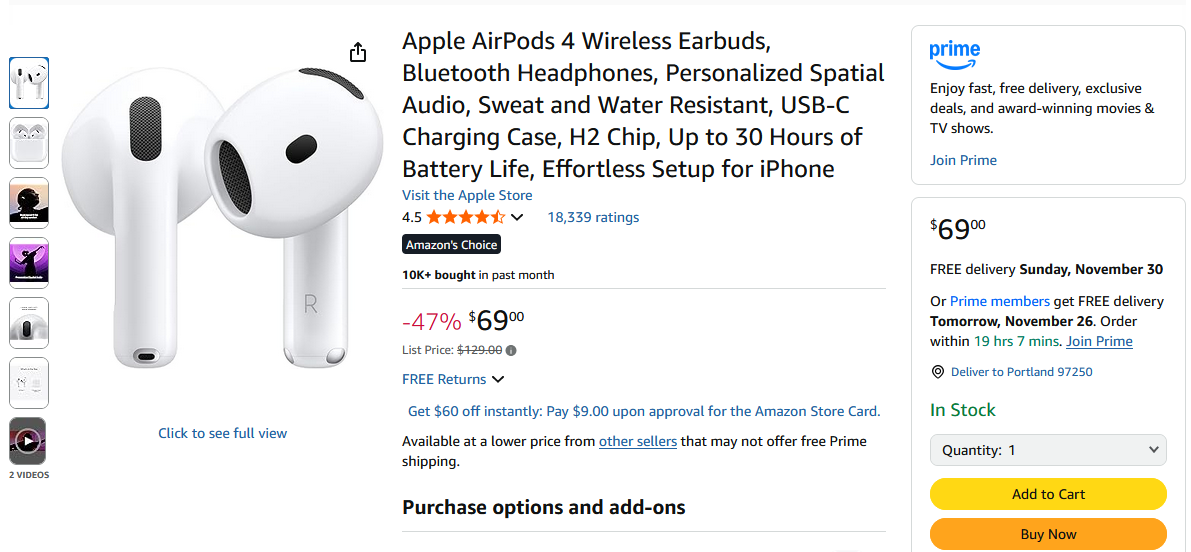The image size is (1191, 552).
Task: Open the 18,339 ratings link
Action: tap(593, 217)
